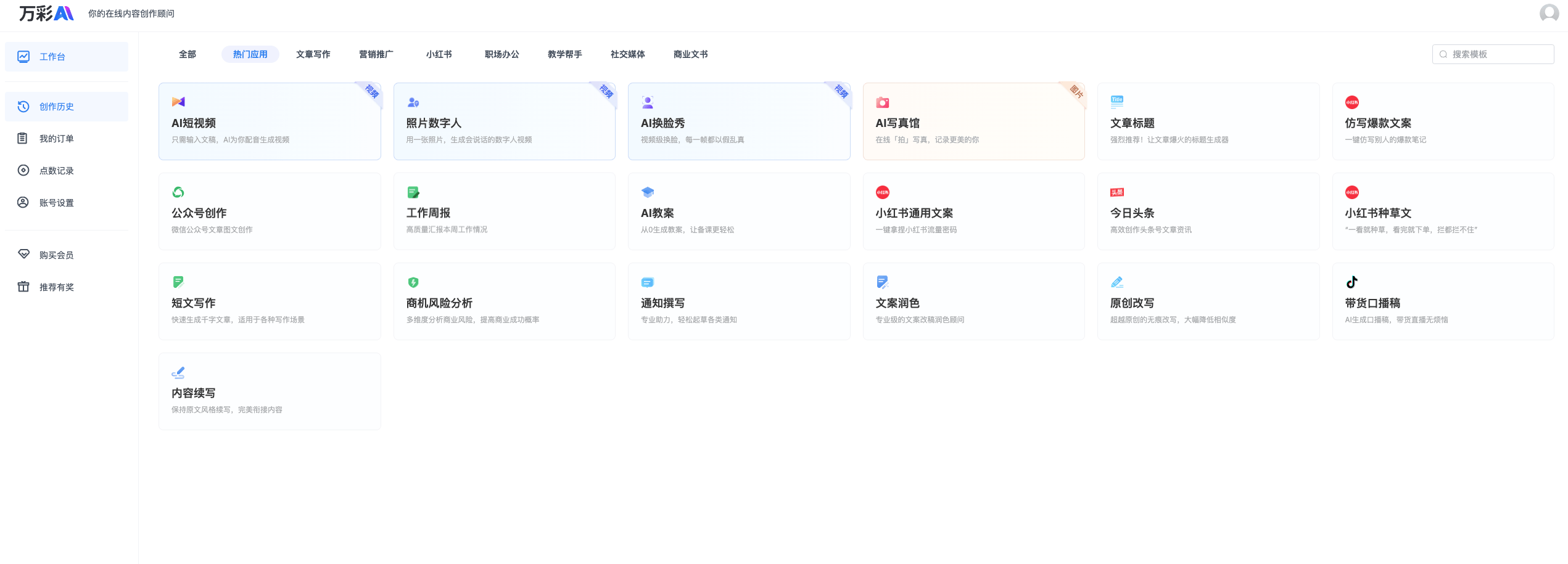Click the 原创改写 card title
The width and height of the screenshot is (1568, 564).
[x=1133, y=303]
